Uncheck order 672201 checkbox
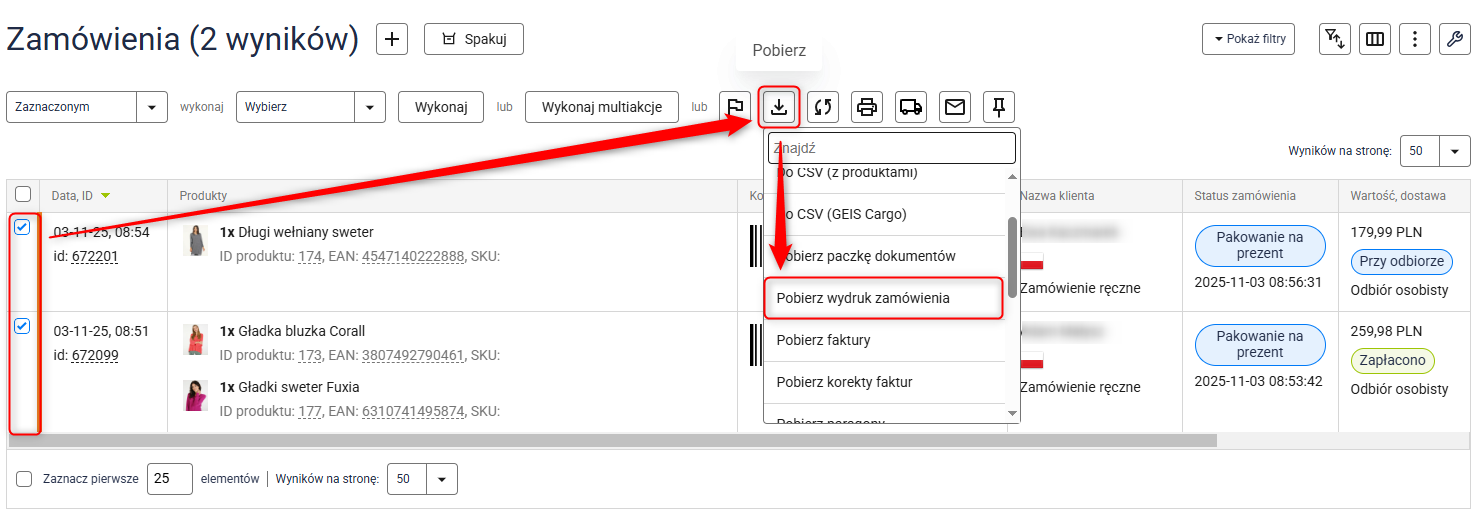The image size is (1479, 516). pyautogui.click(x=23, y=228)
